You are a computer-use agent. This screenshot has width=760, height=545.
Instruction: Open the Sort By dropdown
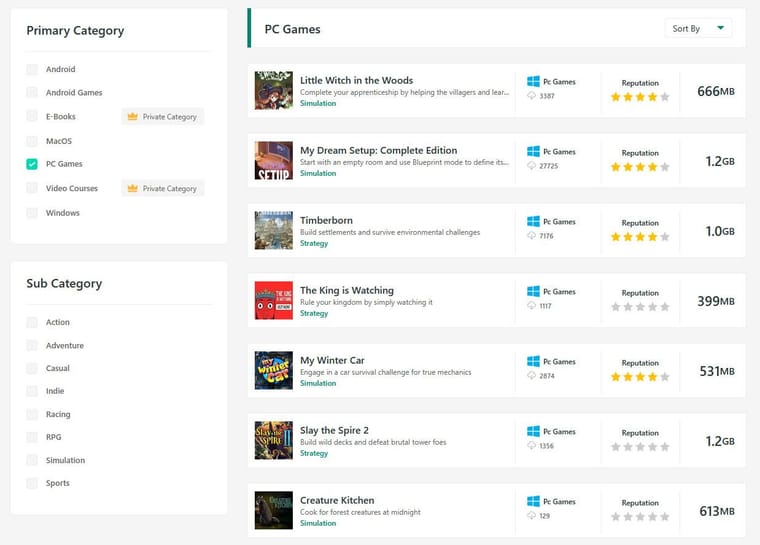(x=698, y=29)
